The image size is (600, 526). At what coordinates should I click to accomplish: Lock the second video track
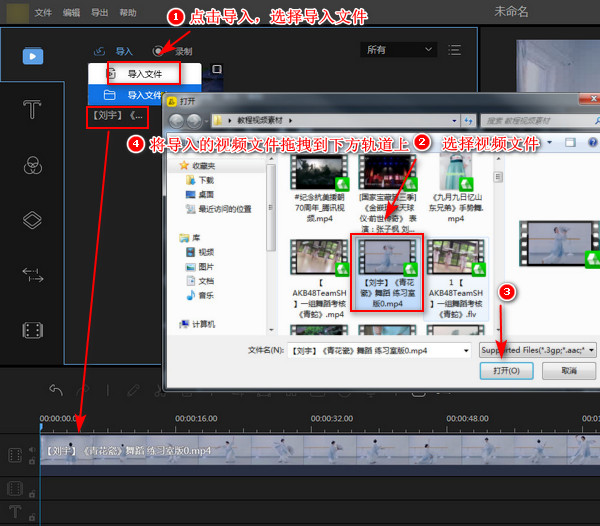(x=32, y=494)
